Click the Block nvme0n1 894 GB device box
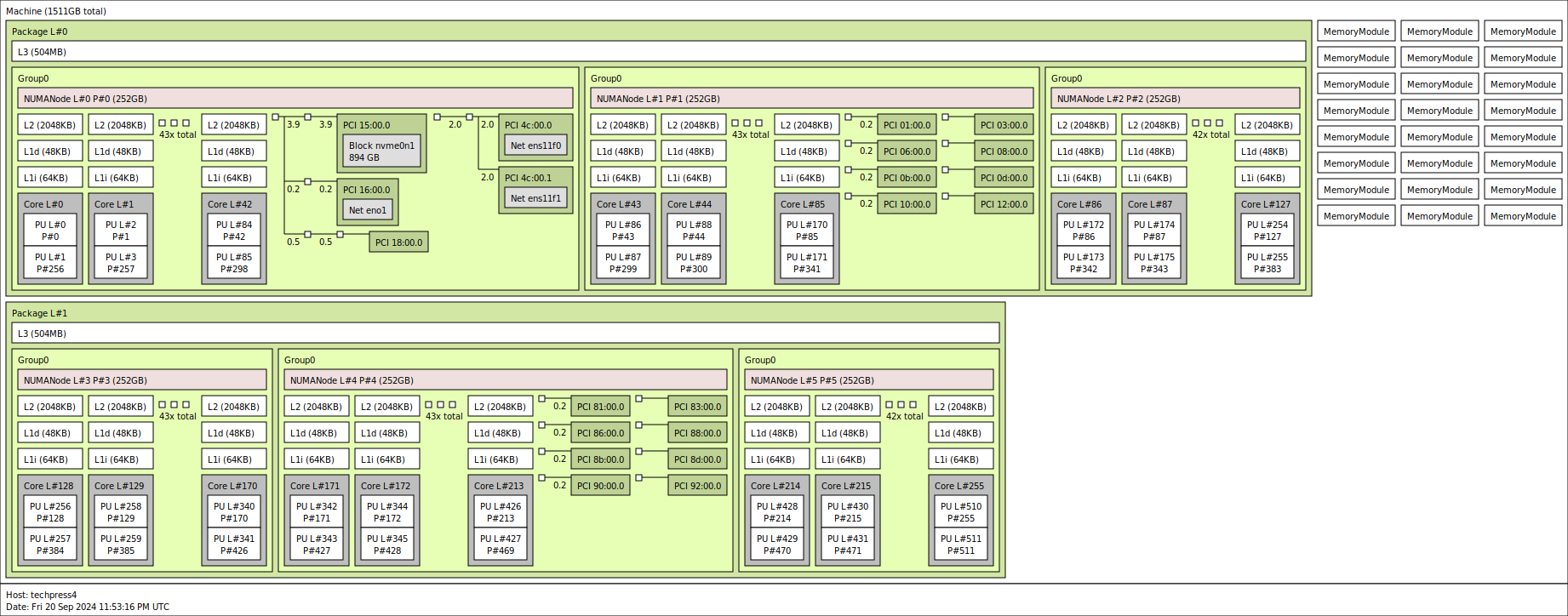1568x616 pixels. click(381, 151)
